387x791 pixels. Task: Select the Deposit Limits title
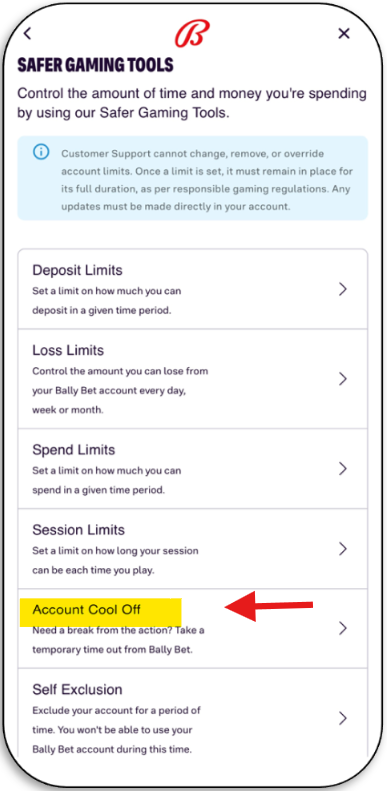77,270
